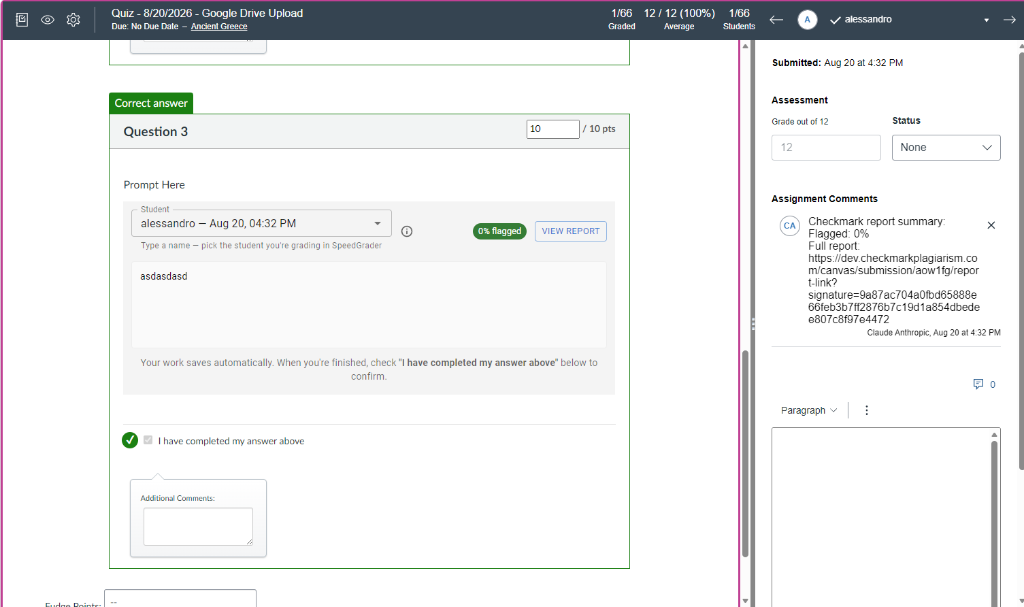Open the student selector dropdown arrow in header
This screenshot has height=607, width=1024.
click(x=986, y=20)
